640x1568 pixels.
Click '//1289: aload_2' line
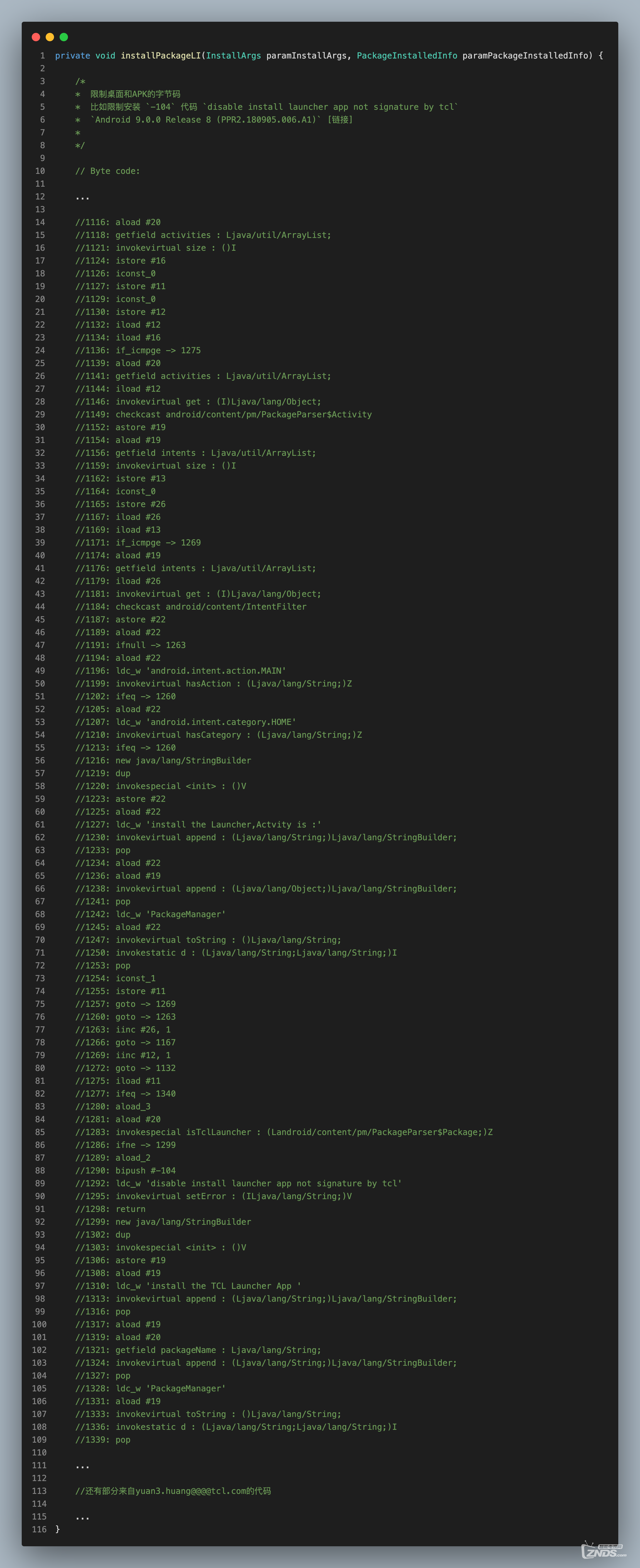113,1158
